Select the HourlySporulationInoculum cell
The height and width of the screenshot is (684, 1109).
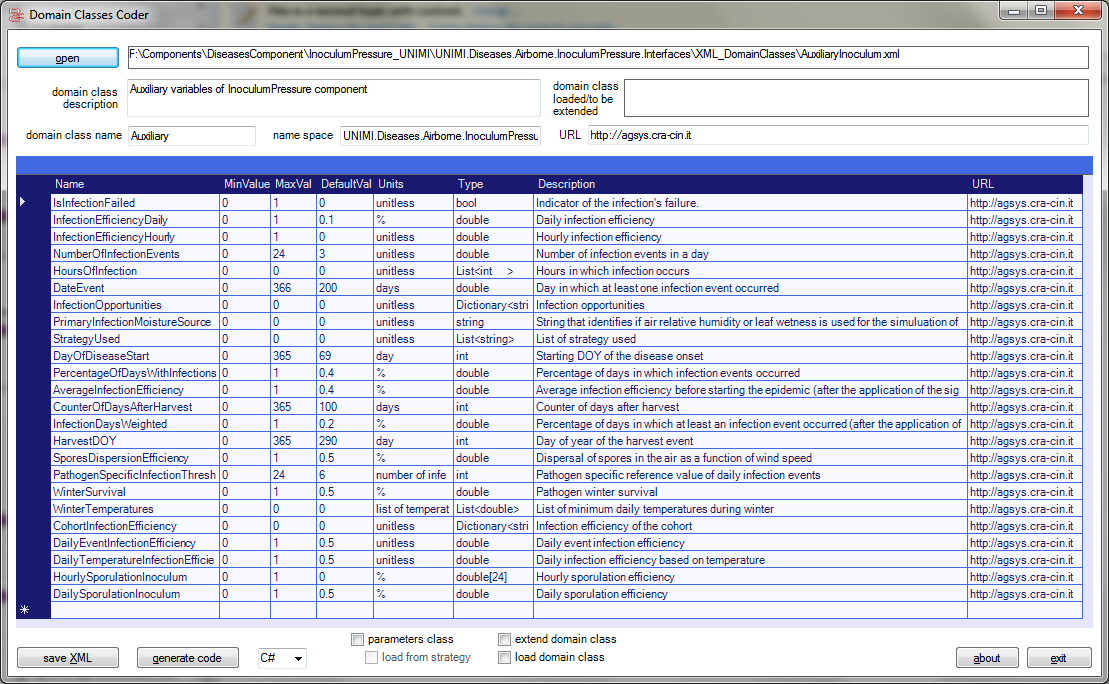pyautogui.click(x=135, y=576)
